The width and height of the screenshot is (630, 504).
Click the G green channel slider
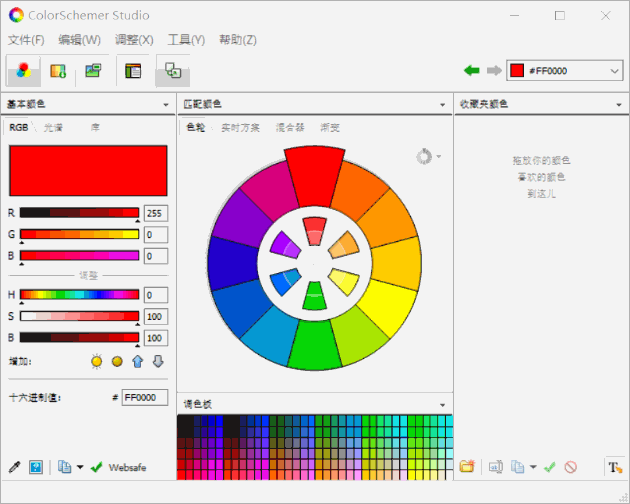point(79,234)
